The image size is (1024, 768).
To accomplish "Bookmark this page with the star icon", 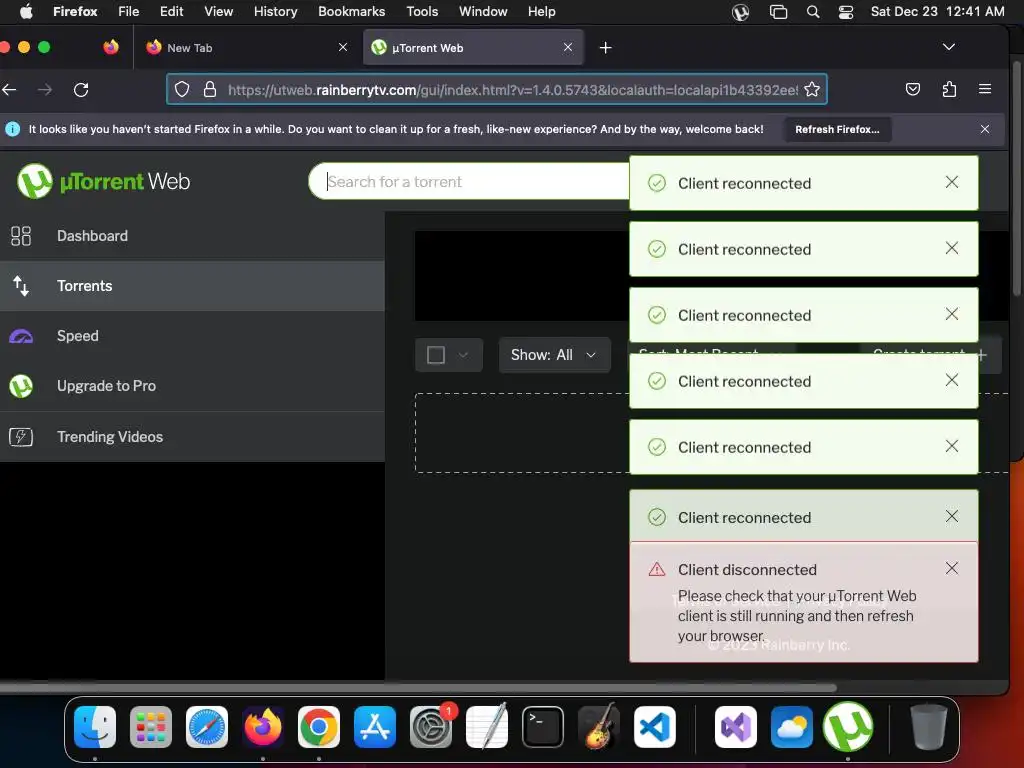I will tap(812, 89).
